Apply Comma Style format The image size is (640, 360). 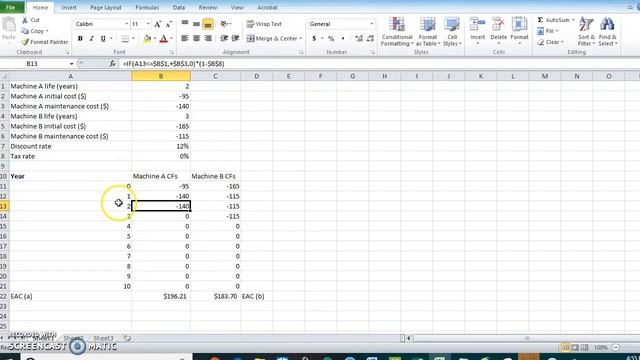[x=343, y=38]
